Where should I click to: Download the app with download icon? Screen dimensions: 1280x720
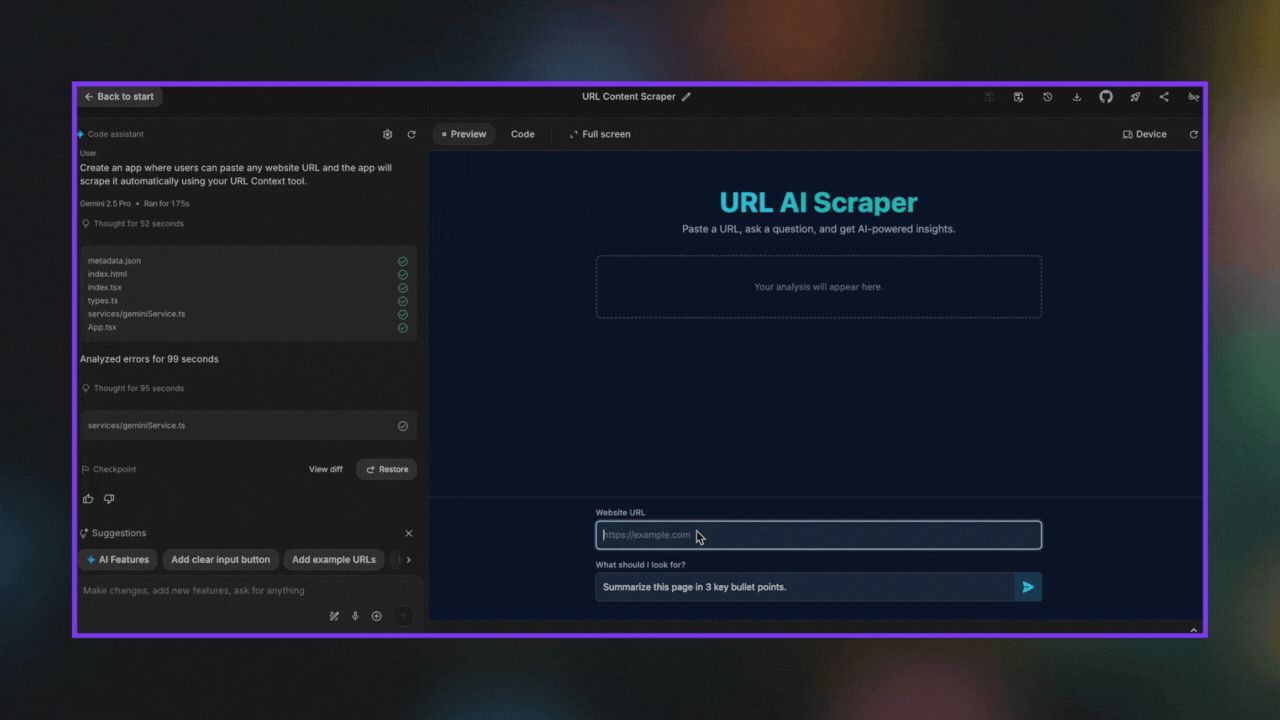[x=1077, y=97]
